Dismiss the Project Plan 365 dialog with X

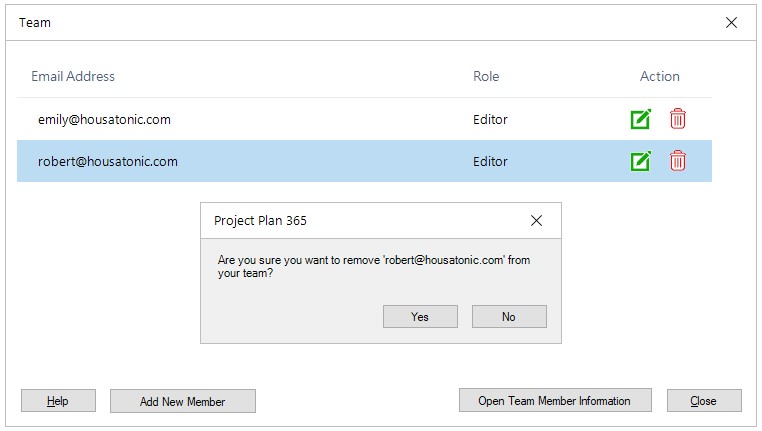tap(536, 220)
